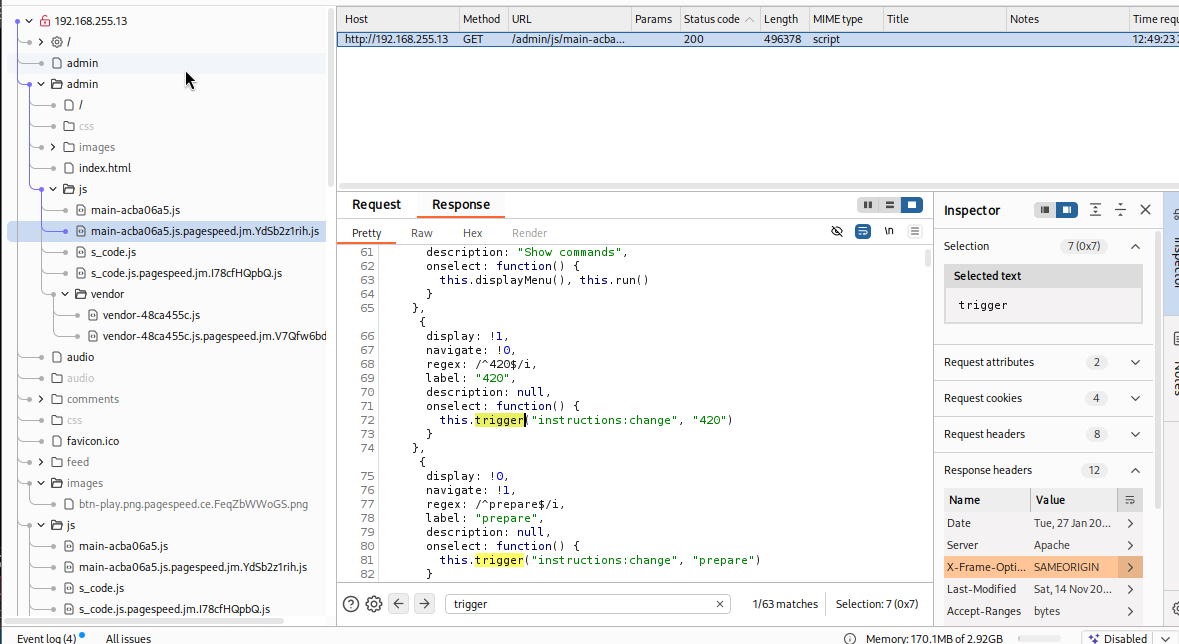Click the message editor hamburger menu icon
This screenshot has height=644, width=1179.
pyautogui.click(x=914, y=232)
